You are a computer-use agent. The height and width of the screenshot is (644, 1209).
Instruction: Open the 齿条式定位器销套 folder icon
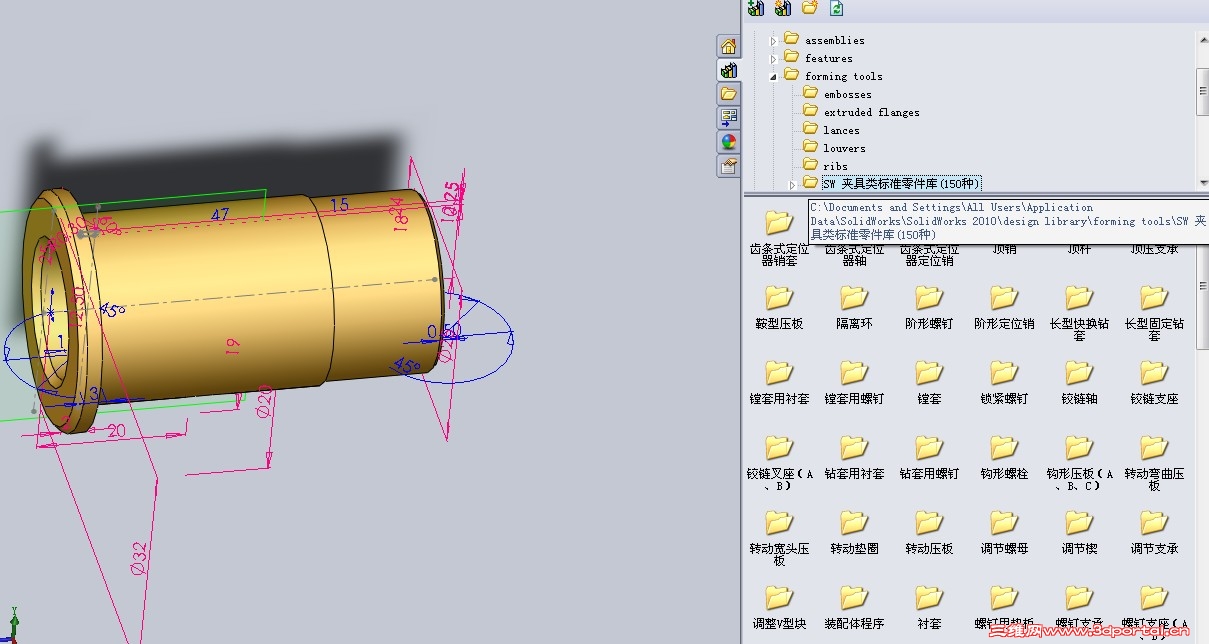(x=779, y=222)
